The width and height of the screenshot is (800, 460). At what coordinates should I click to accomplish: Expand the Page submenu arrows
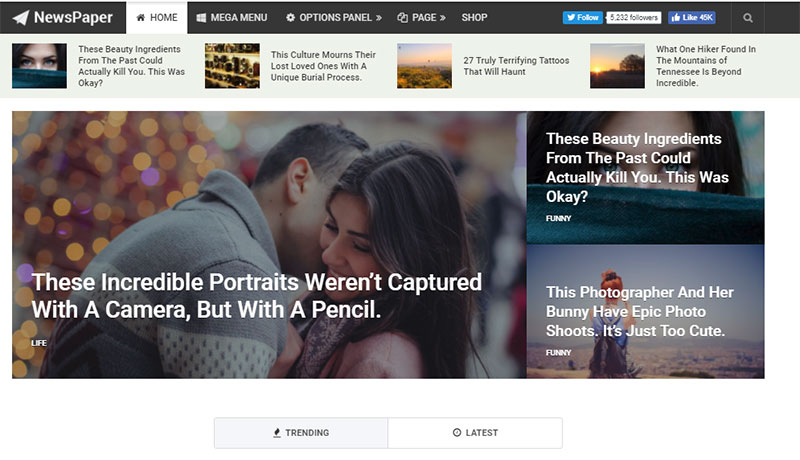pyautogui.click(x=442, y=18)
